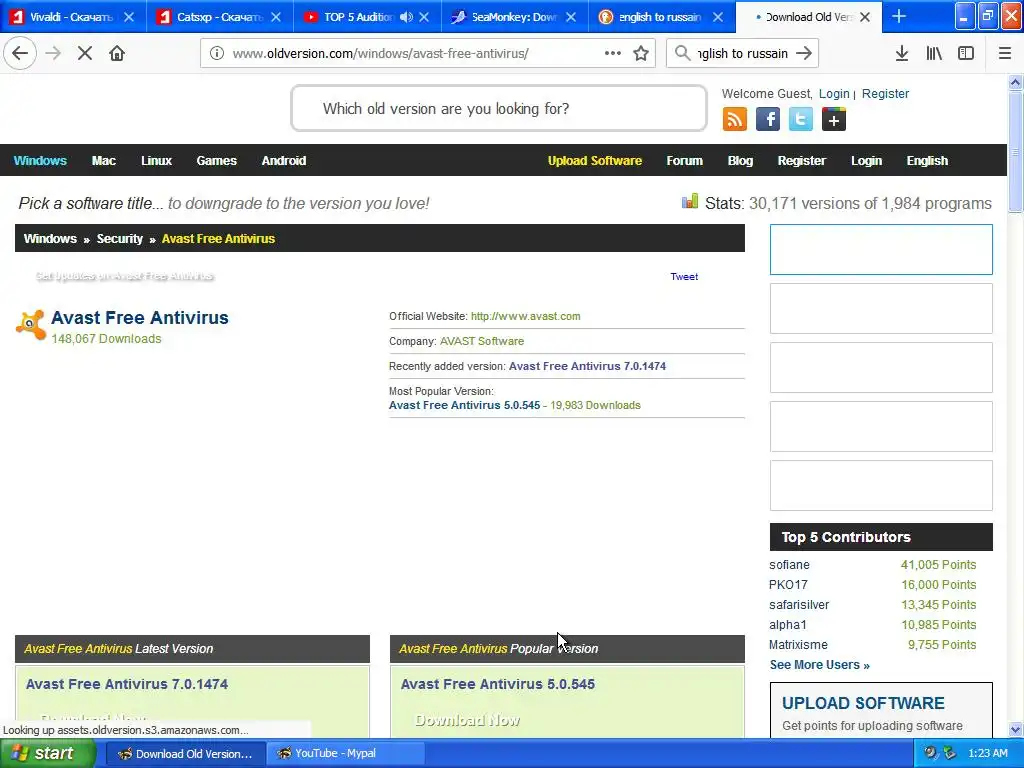This screenshot has height=768, width=1024.
Task: Click See More Users link
Action: point(820,665)
